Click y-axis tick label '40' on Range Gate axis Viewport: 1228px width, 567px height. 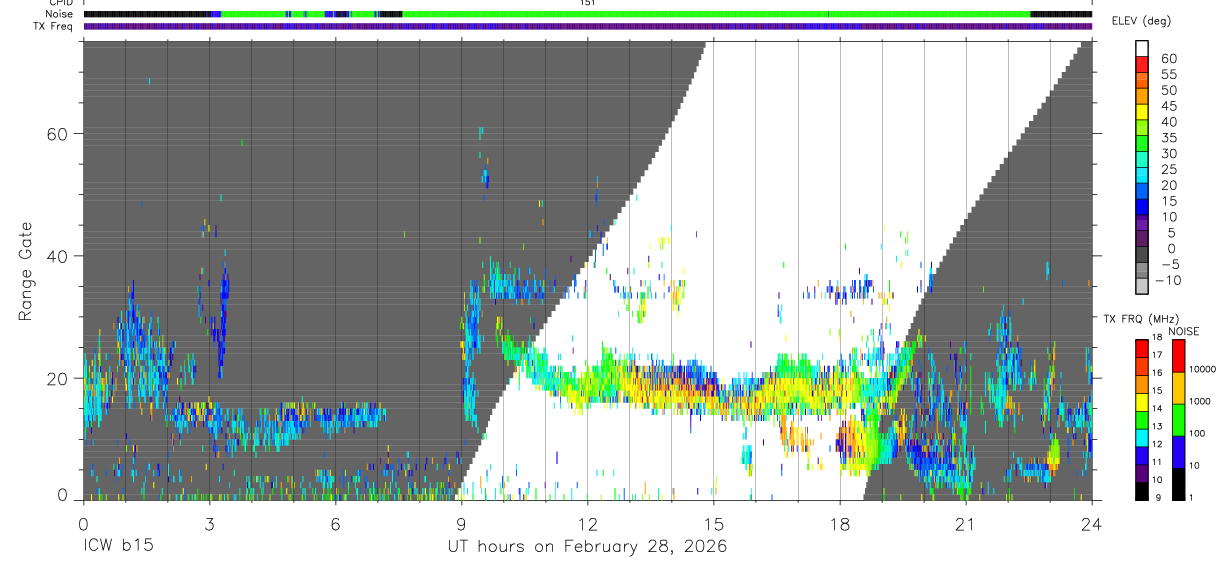pyautogui.click(x=57, y=256)
